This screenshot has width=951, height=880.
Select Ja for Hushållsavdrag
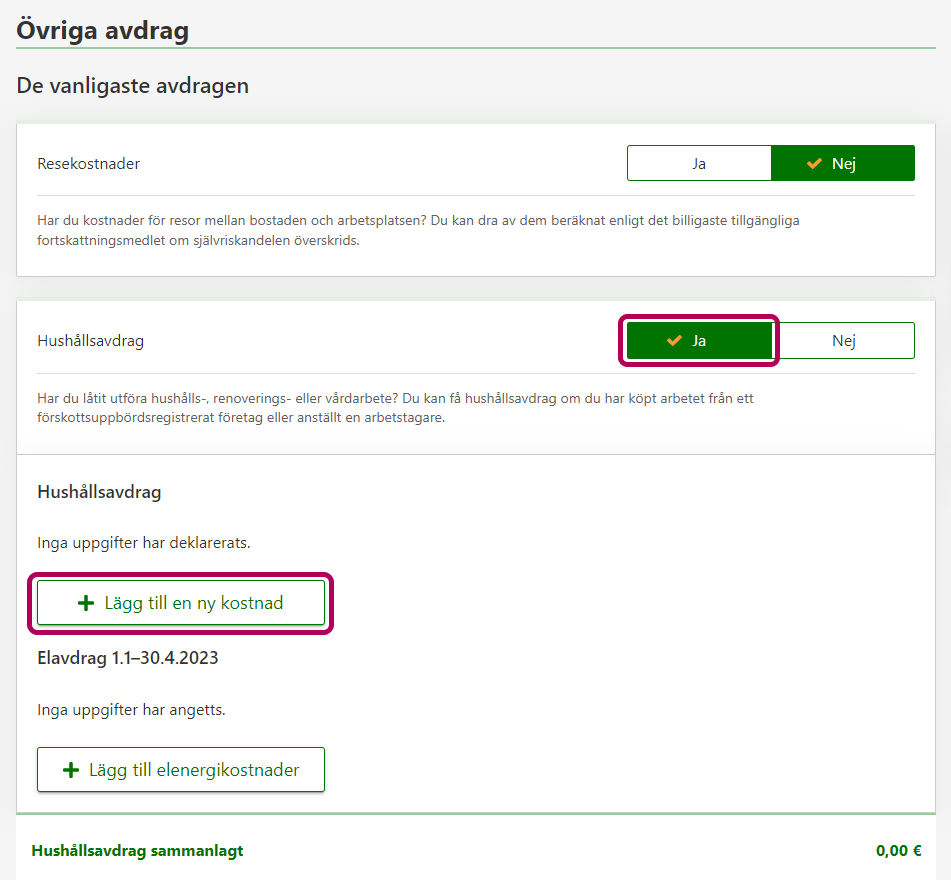tap(699, 341)
